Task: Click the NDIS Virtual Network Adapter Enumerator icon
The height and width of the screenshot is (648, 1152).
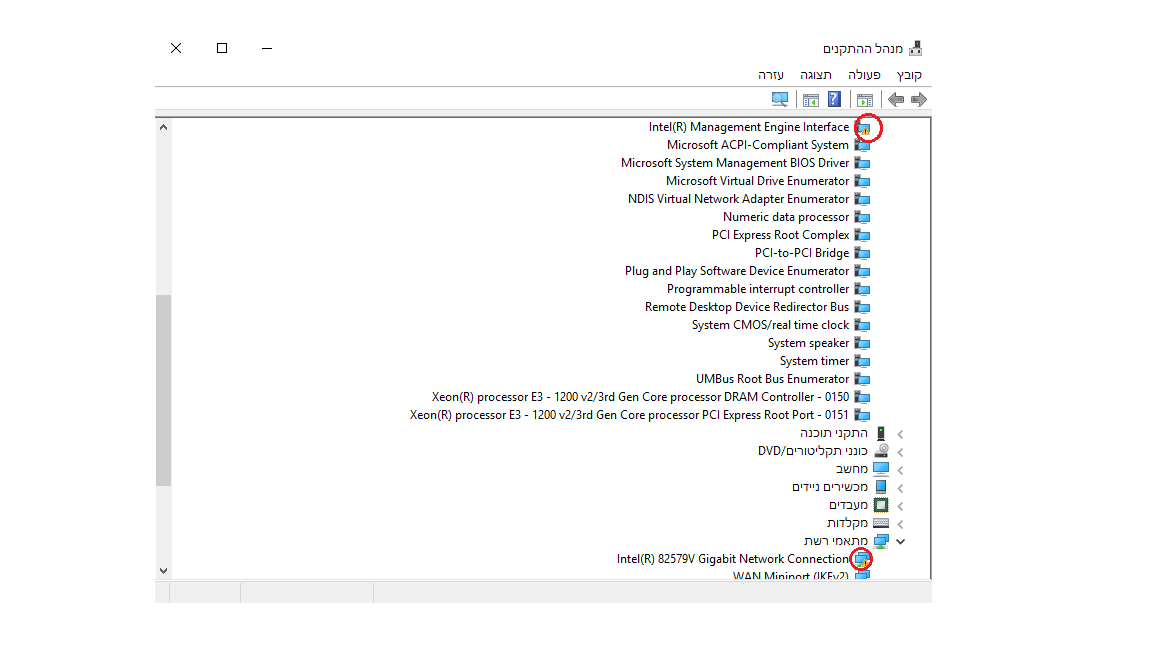Action: click(x=863, y=199)
